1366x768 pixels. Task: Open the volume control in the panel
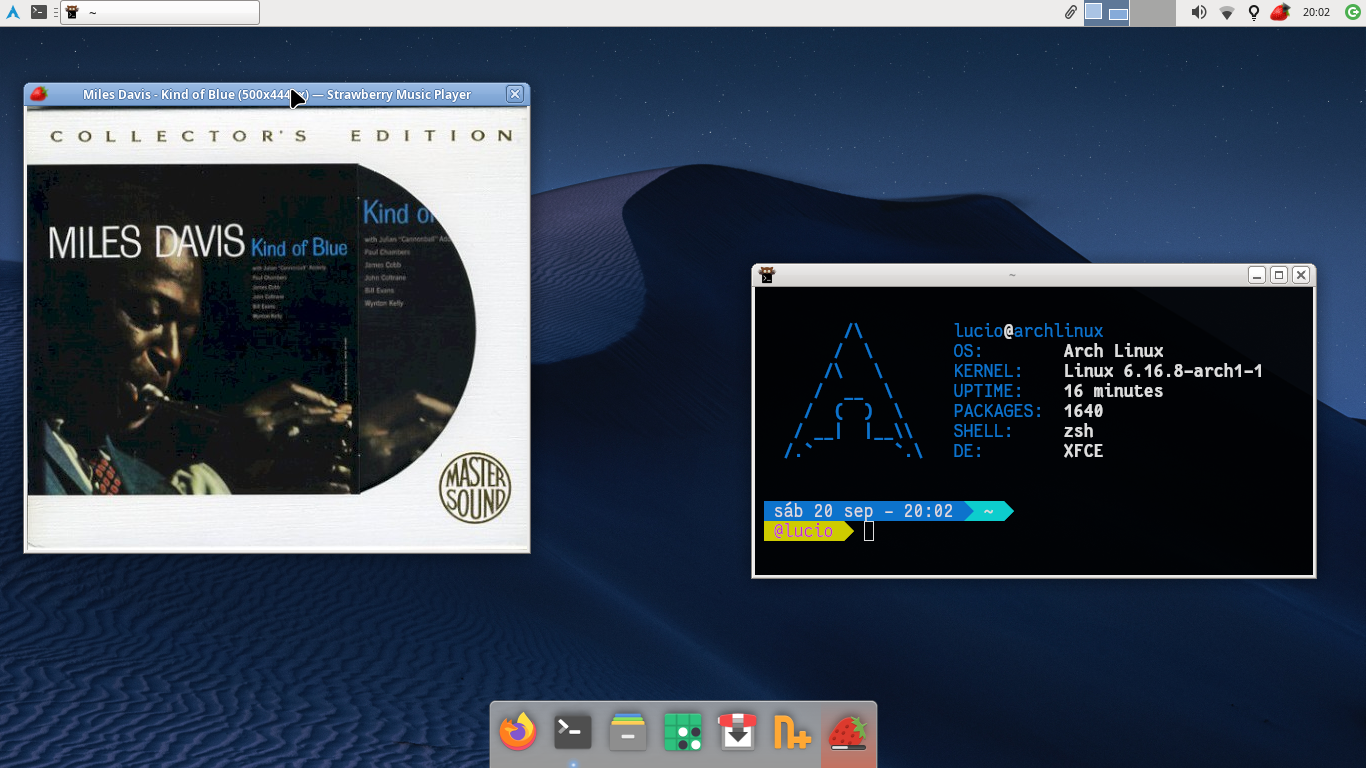point(1199,13)
